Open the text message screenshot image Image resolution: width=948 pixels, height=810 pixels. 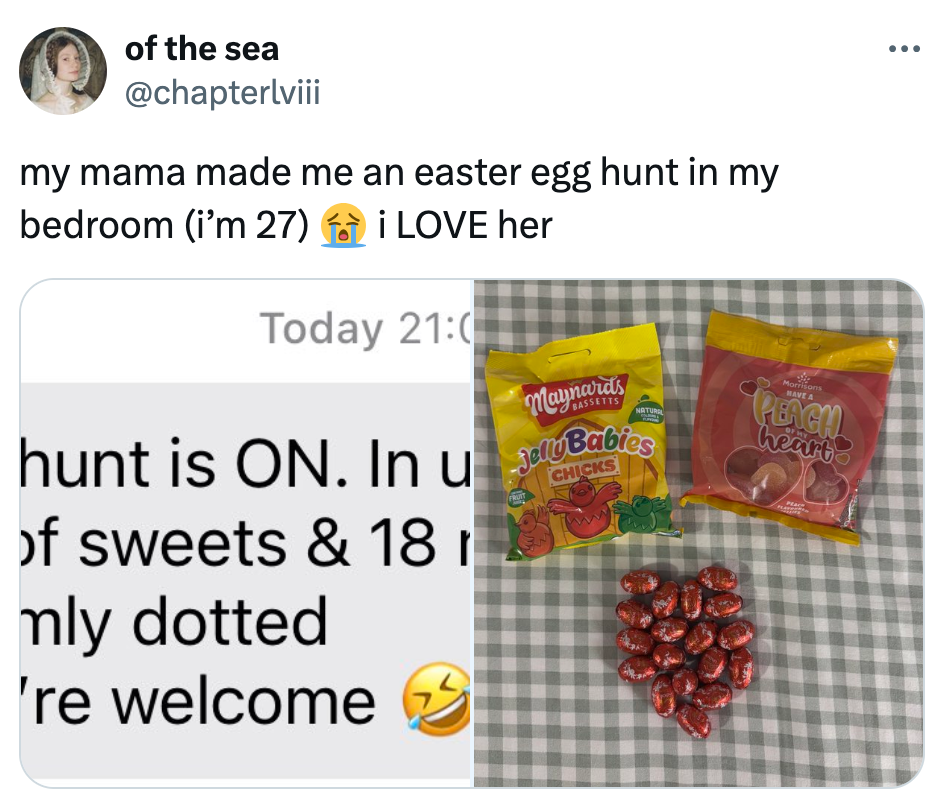click(x=246, y=532)
